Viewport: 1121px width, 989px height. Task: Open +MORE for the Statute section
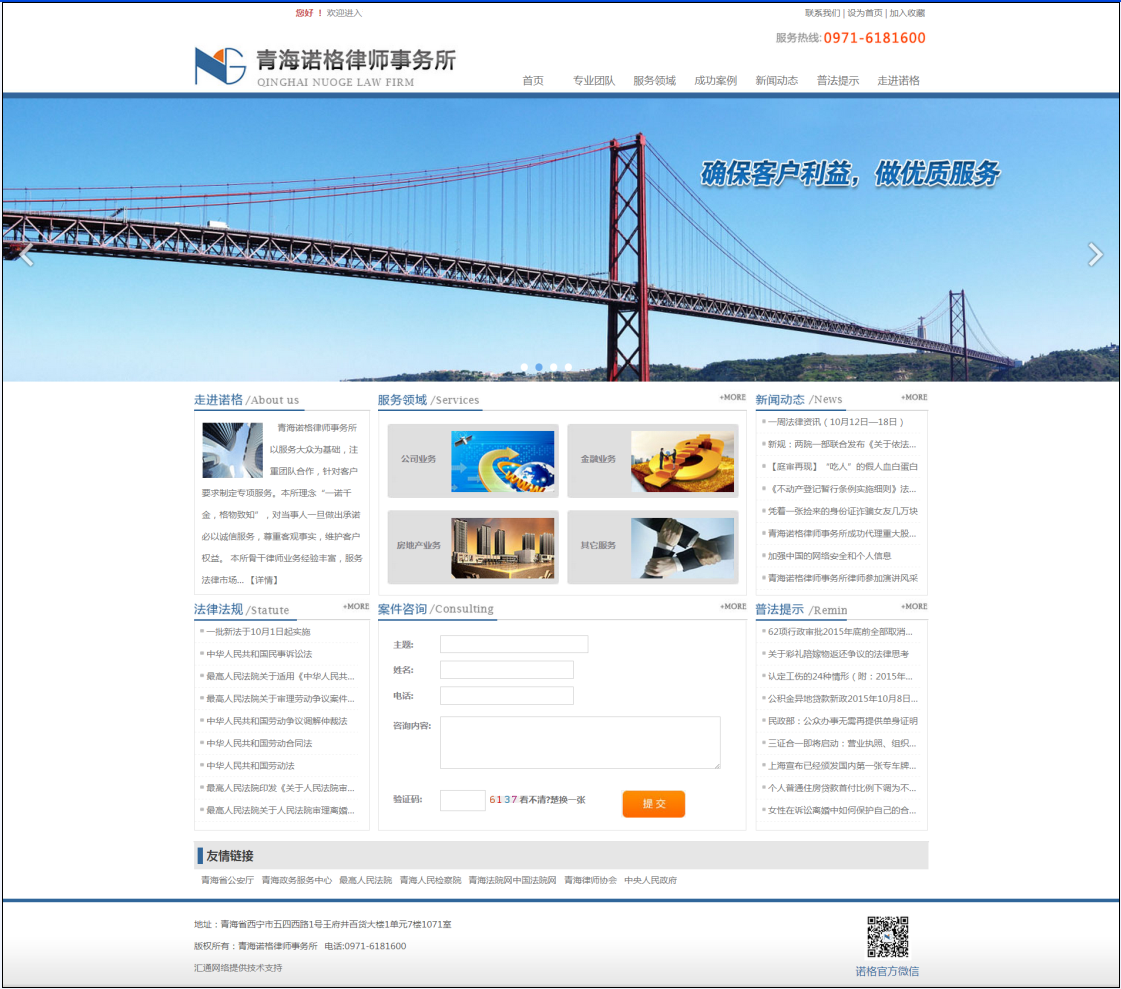pyautogui.click(x=356, y=606)
